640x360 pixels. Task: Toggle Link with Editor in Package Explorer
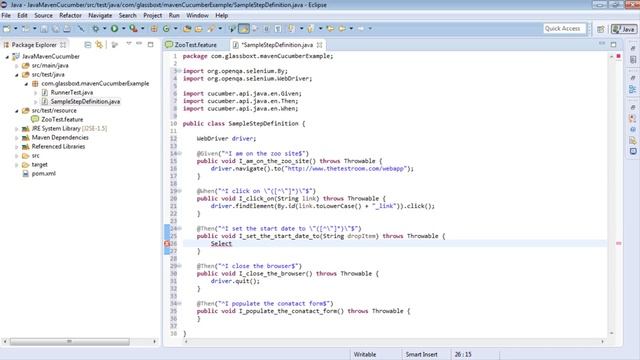point(99,44)
